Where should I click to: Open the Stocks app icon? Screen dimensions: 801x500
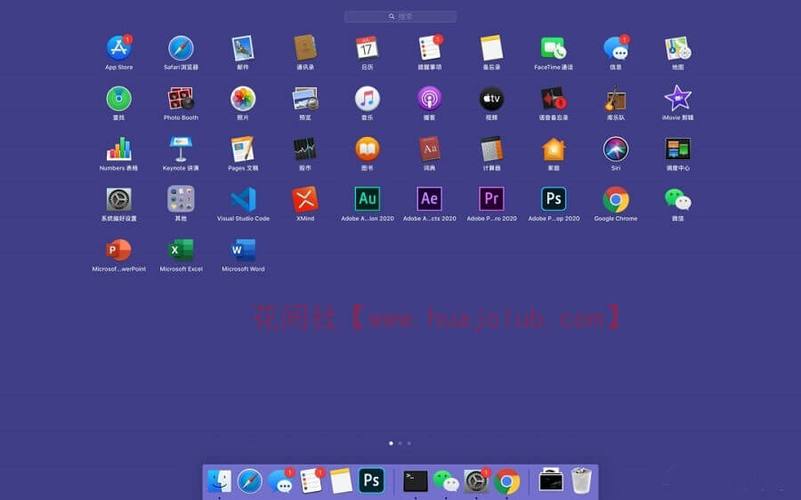(x=305, y=149)
